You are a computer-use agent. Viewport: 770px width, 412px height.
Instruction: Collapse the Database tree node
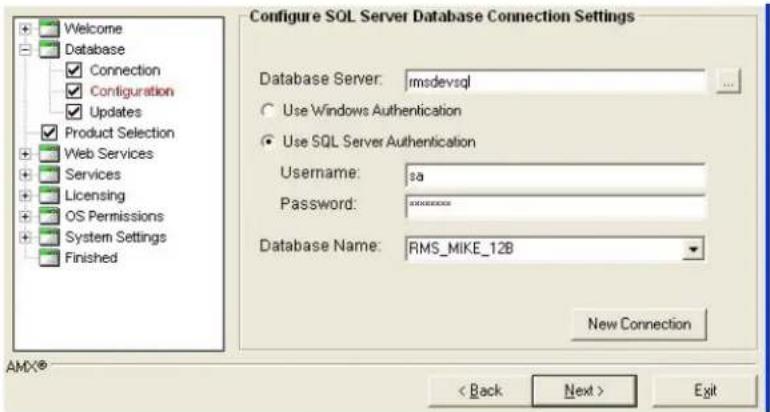pyautogui.click(x=25, y=50)
